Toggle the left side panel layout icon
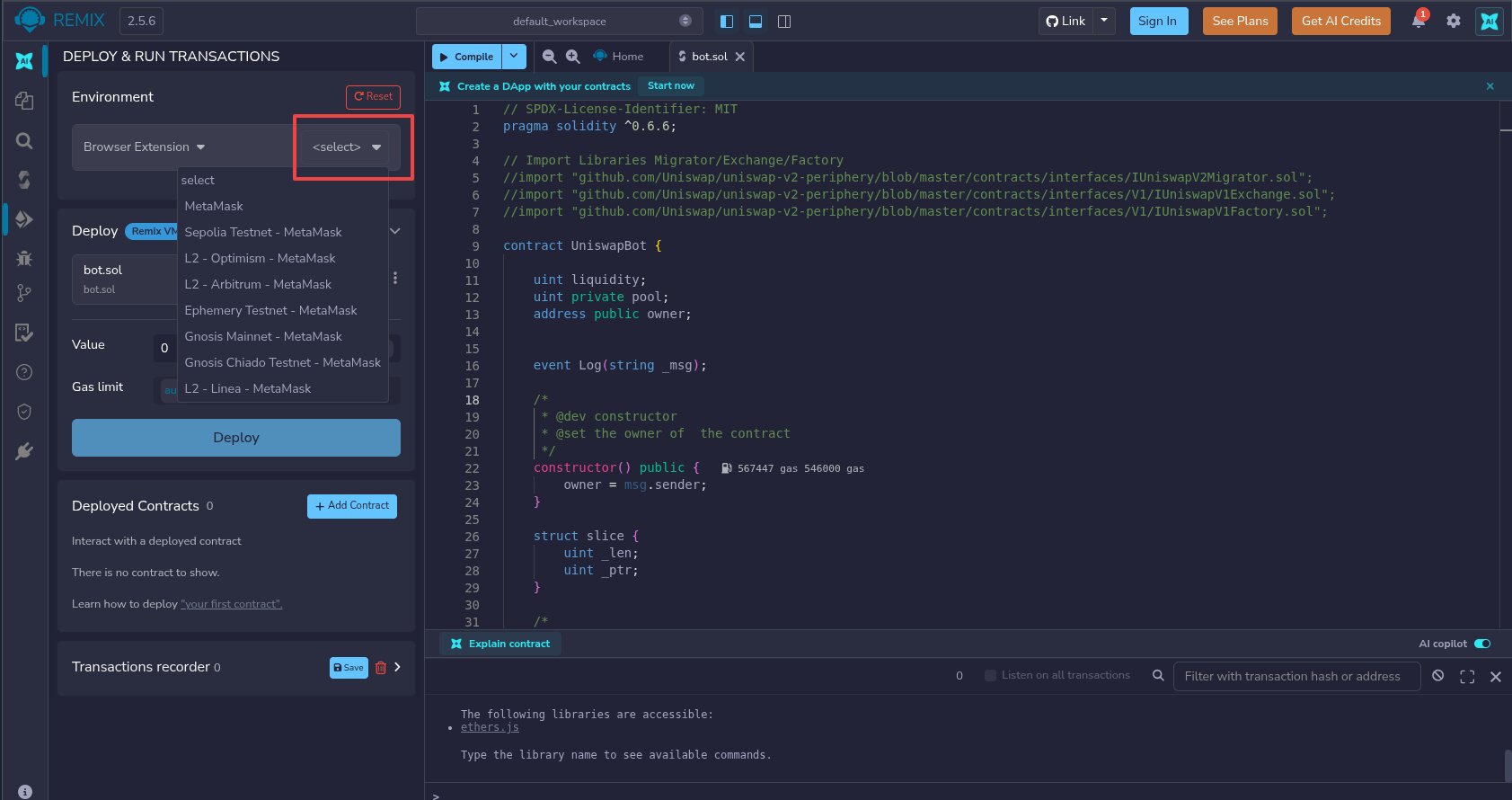 tap(727, 22)
